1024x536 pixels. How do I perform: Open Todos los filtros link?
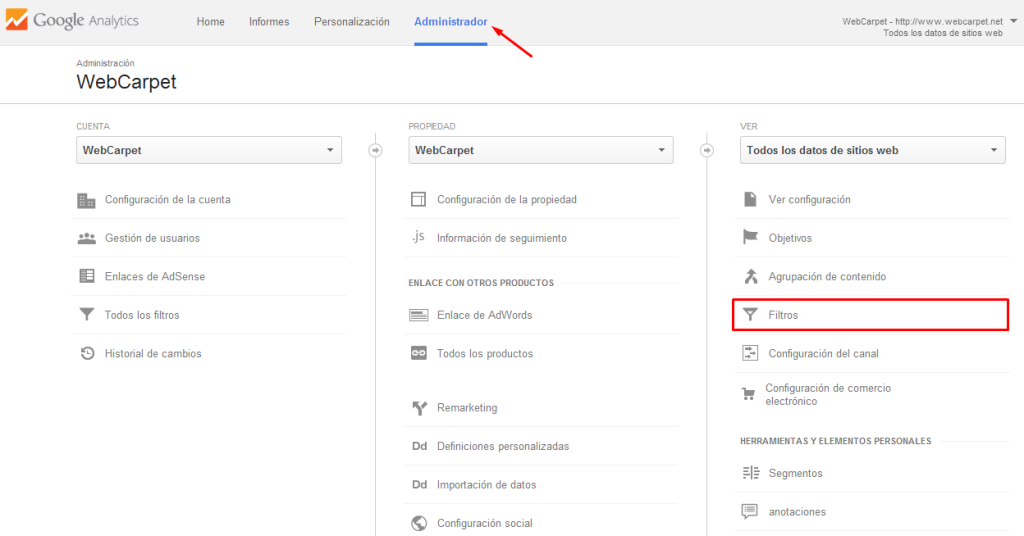(142, 315)
